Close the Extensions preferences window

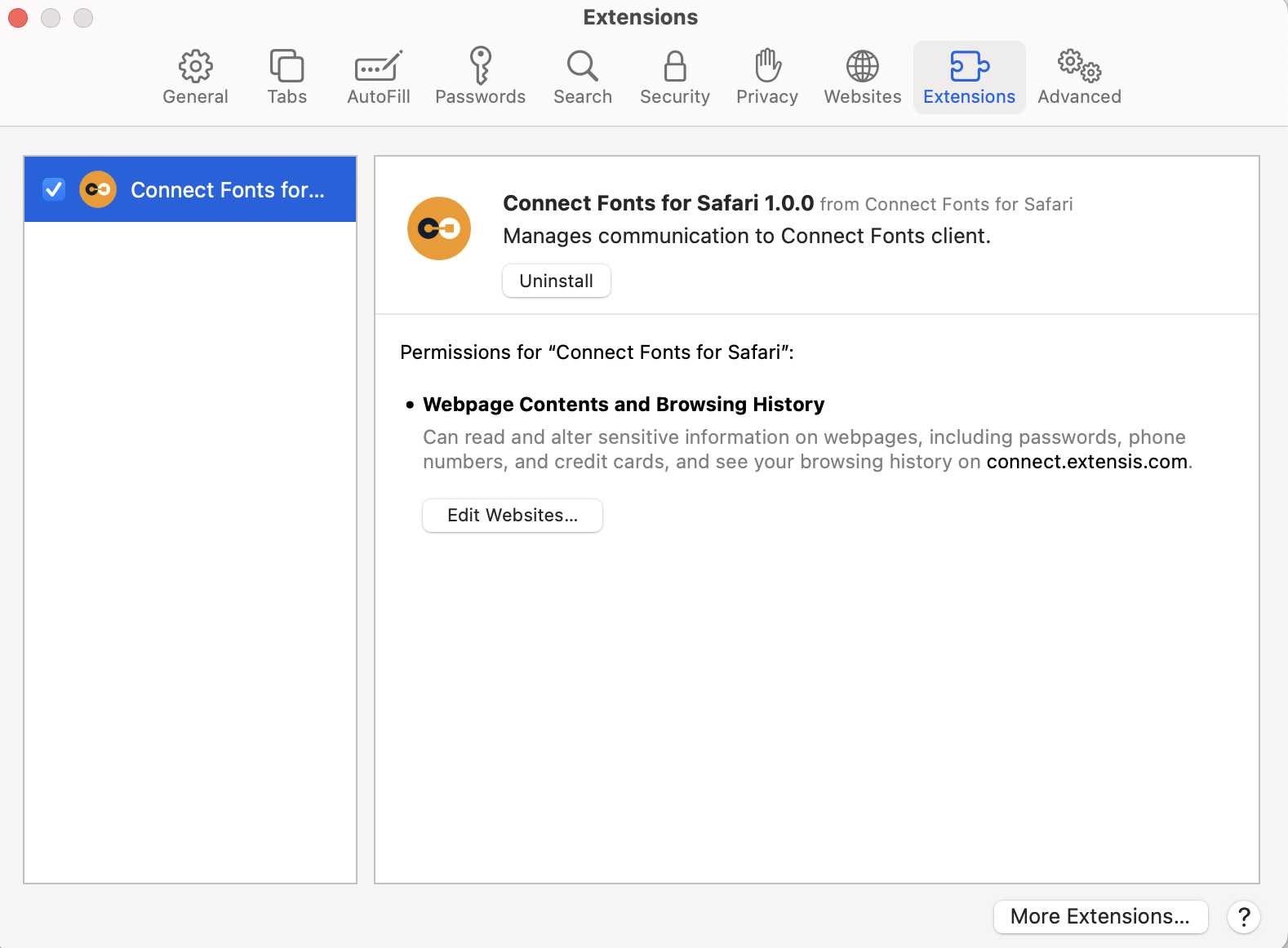coord(18,17)
